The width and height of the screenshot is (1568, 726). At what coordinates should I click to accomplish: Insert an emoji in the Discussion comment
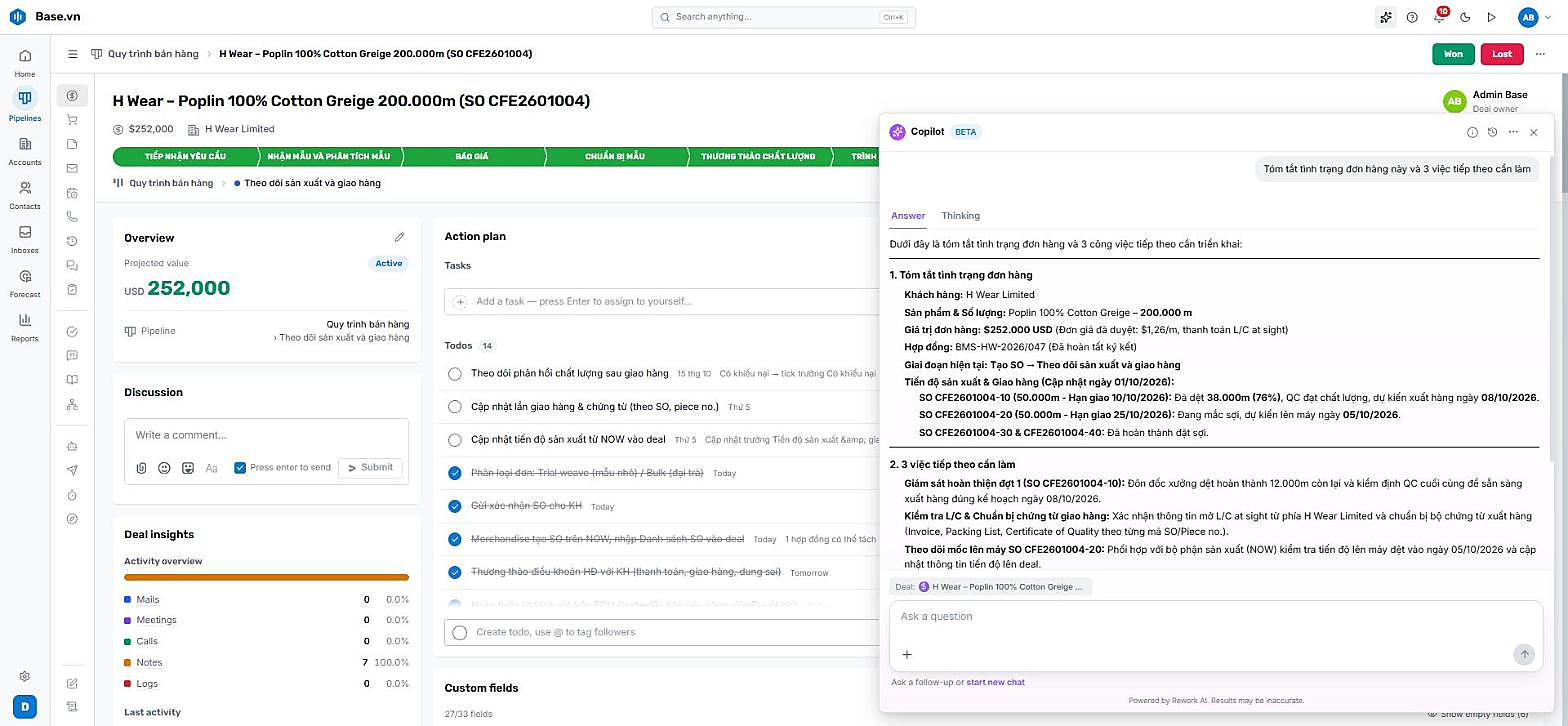[164, 468]
